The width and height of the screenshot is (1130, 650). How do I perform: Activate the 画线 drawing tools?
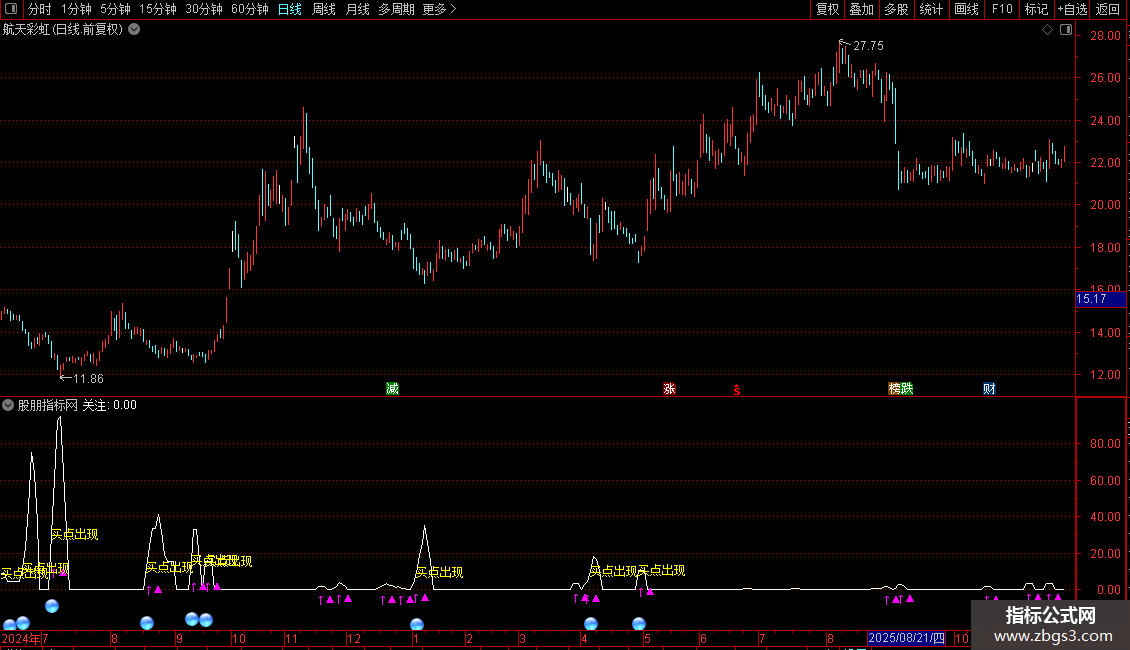966,9
